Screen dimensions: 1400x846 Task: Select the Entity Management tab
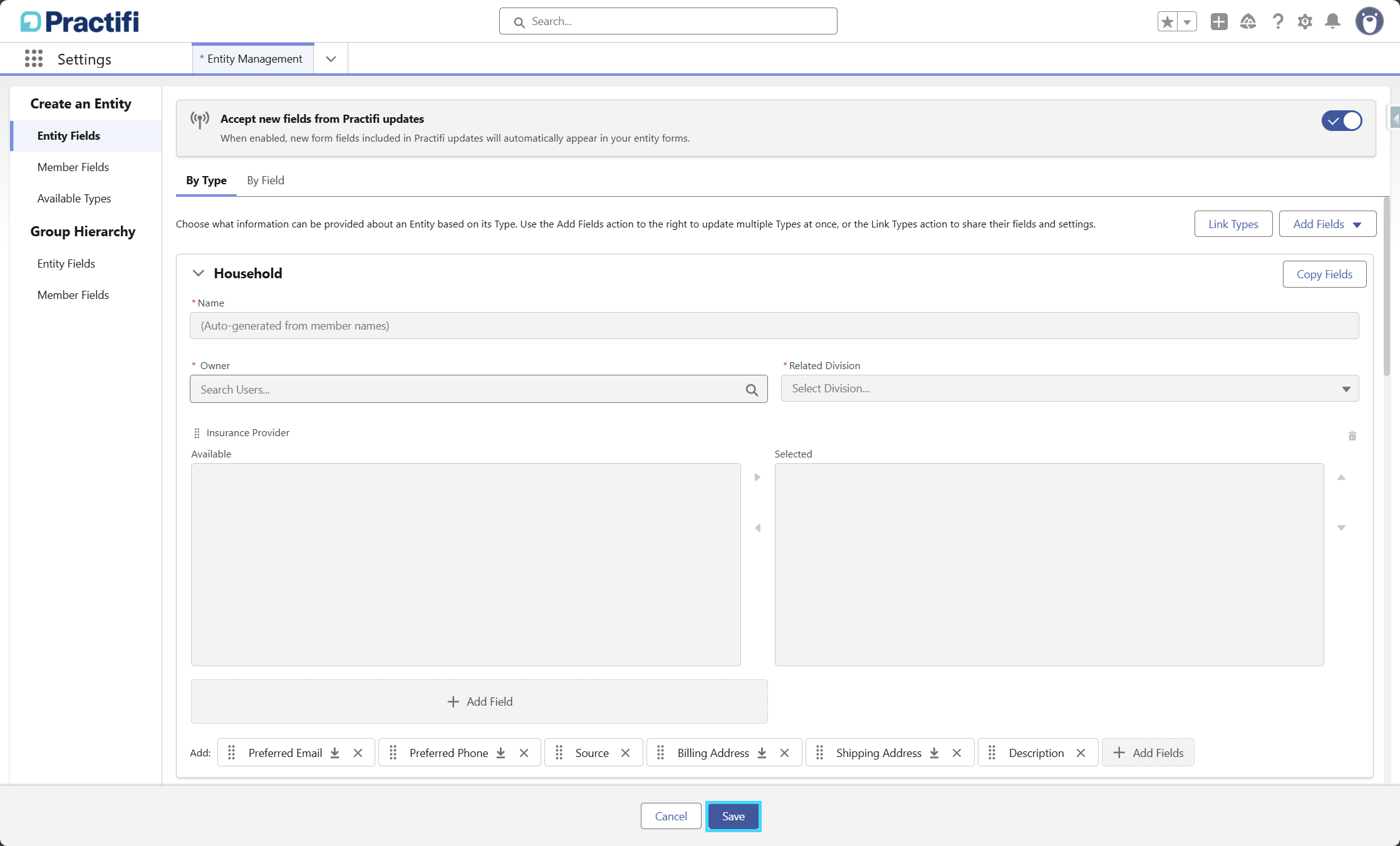click(253, 59)
